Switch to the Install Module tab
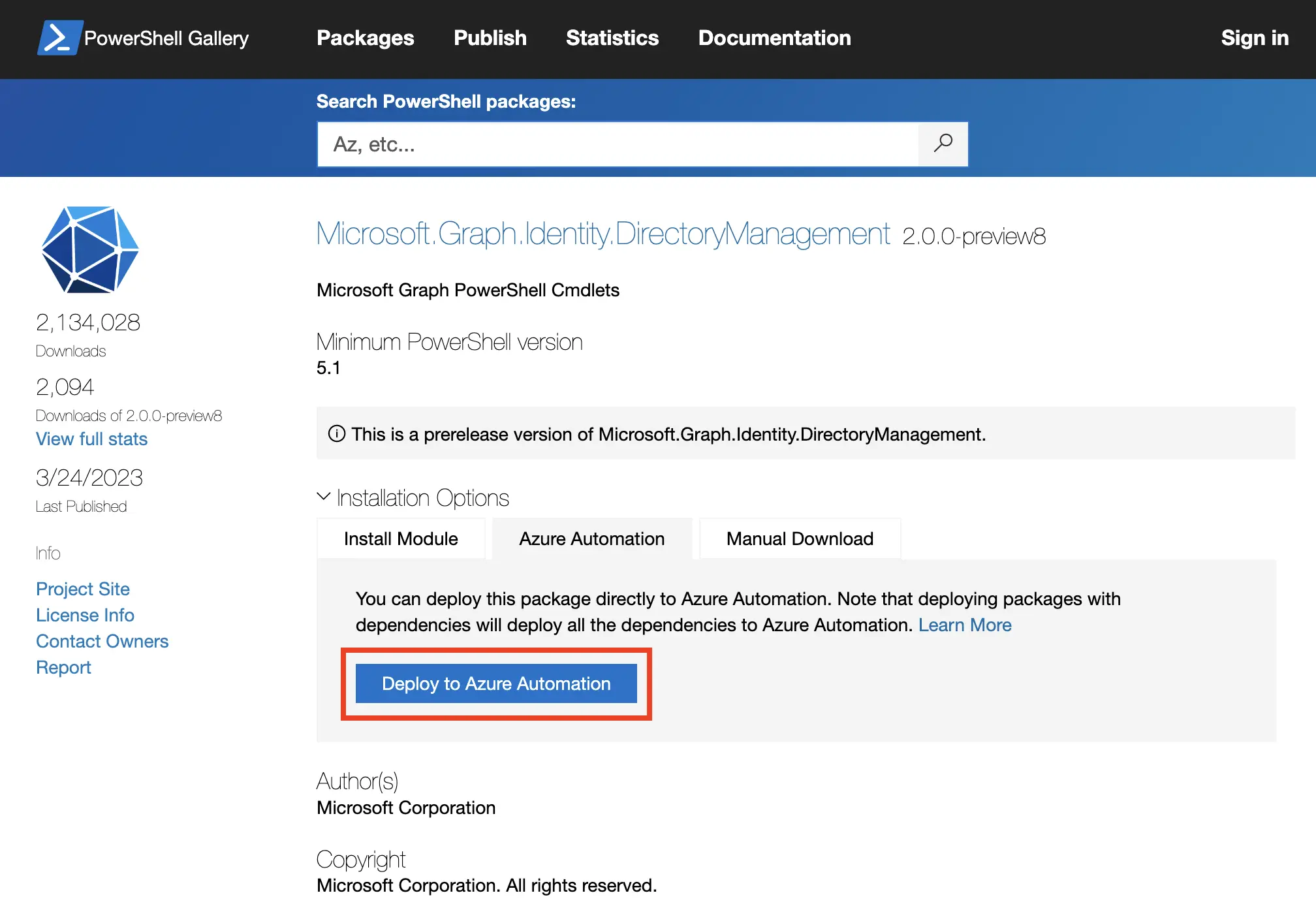1316x908 pixels. [401, 539]
